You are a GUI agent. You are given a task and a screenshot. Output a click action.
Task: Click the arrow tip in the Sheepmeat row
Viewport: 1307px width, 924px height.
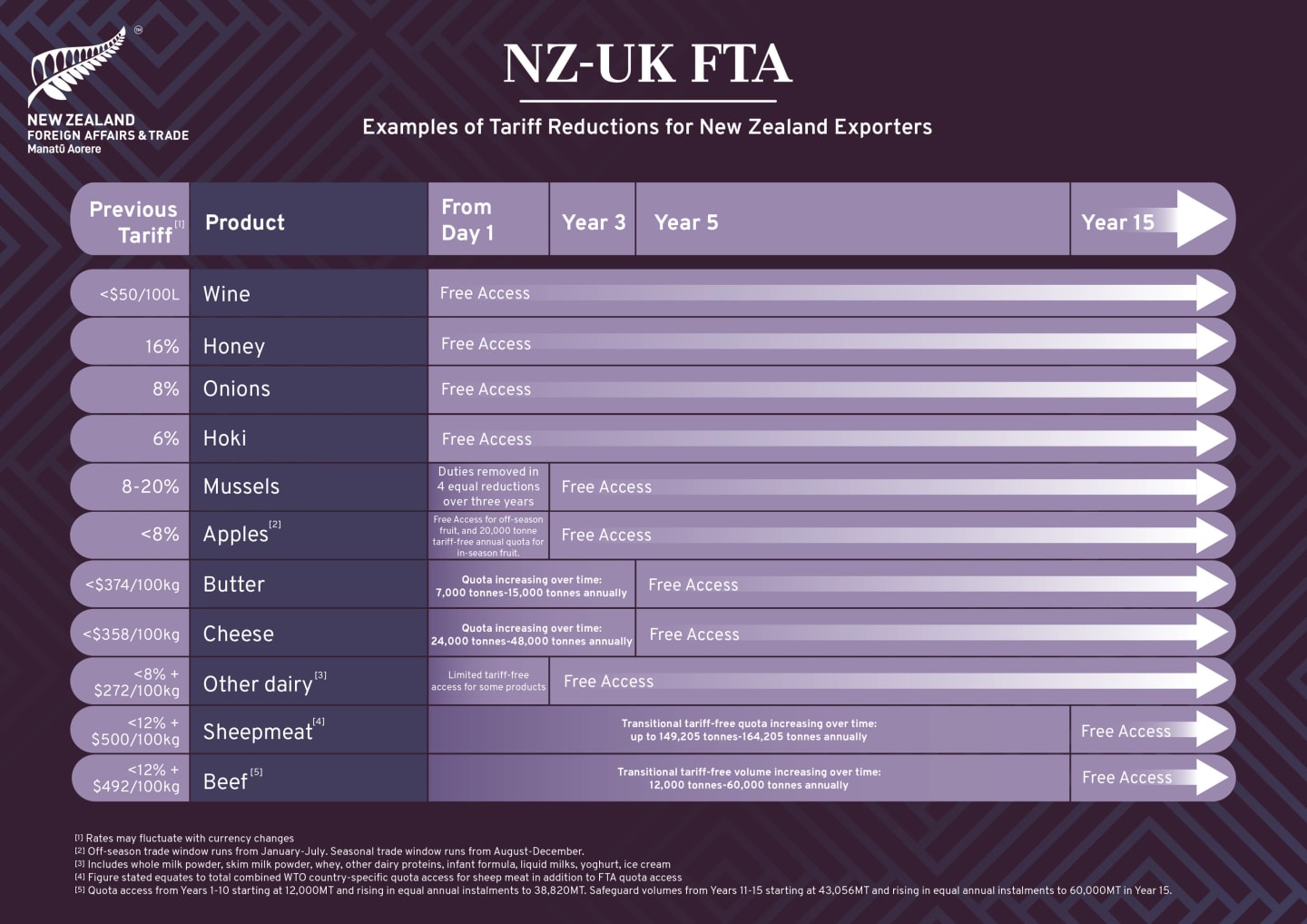tap(1212, 730)
